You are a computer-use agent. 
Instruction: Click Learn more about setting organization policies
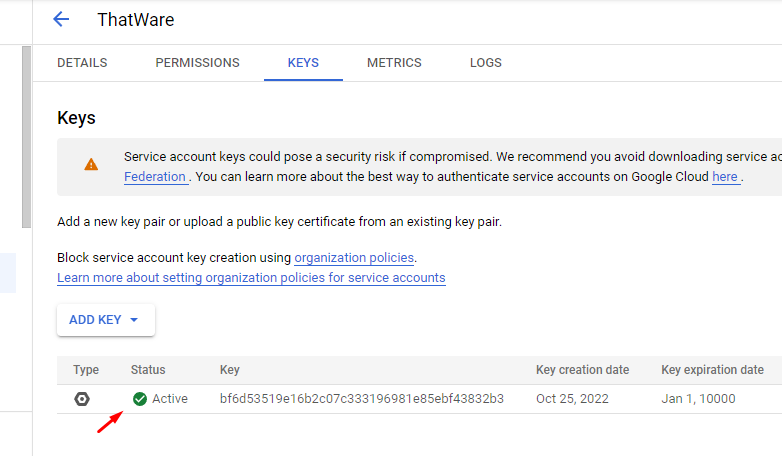click(x=251, y=277)
